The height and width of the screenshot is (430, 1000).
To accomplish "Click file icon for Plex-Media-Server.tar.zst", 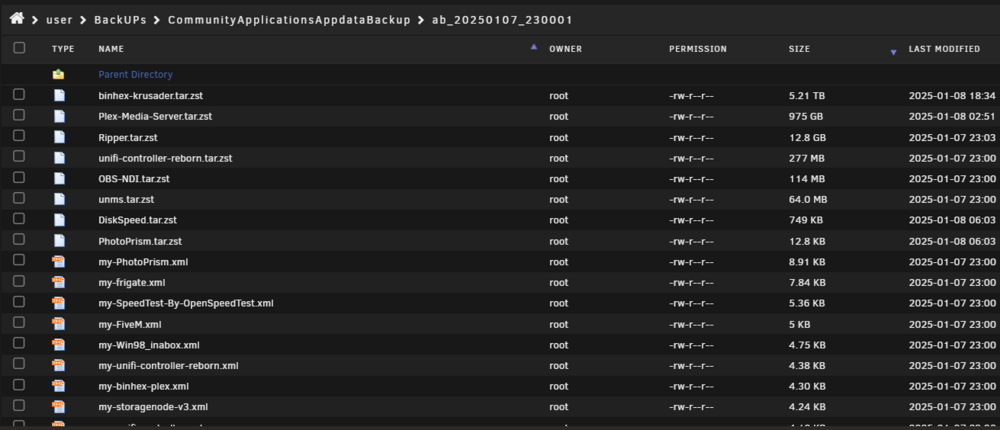I will (59, 117).
